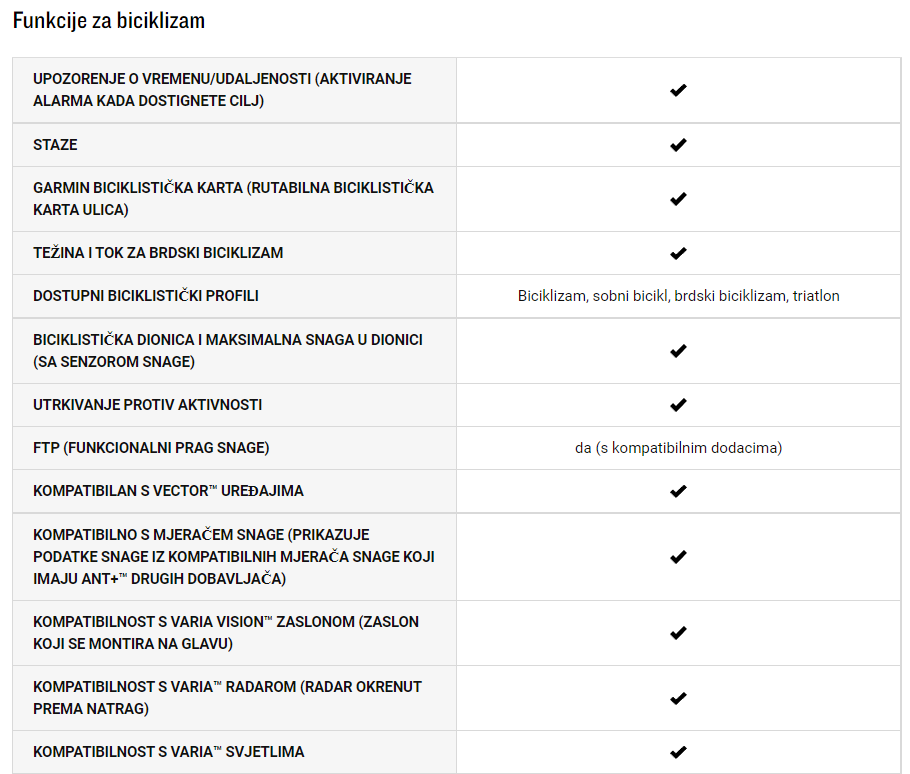Click the Utrkivanje protiv aktivnosti label
910x774 pixels.
[x=147, y=405]
